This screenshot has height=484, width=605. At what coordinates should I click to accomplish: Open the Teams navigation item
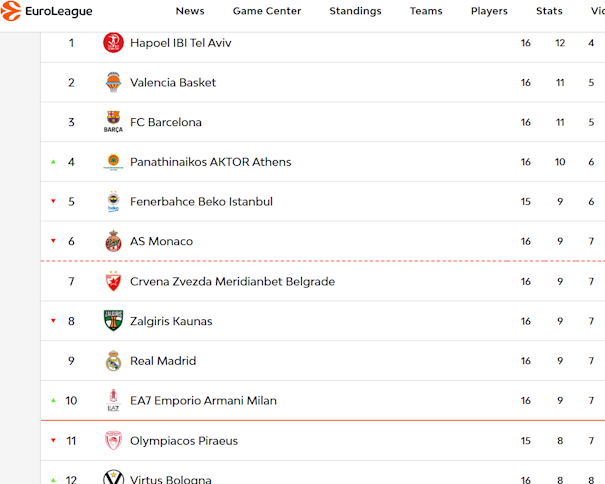click(426, 11)
